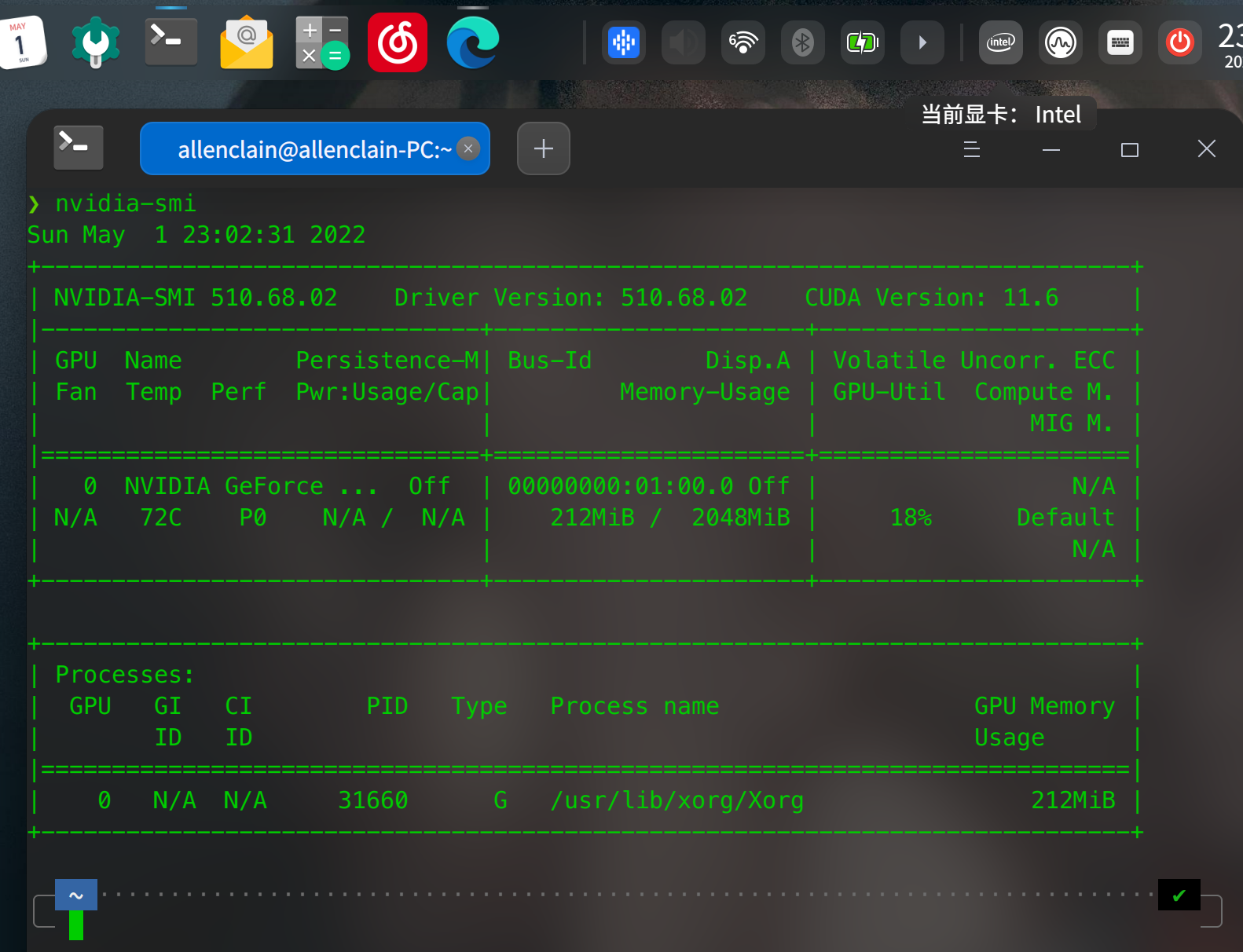This screenshot has width=1243, height=952.
Task: Toggle the Bluetooth tray icon
Action: (803, 42)
